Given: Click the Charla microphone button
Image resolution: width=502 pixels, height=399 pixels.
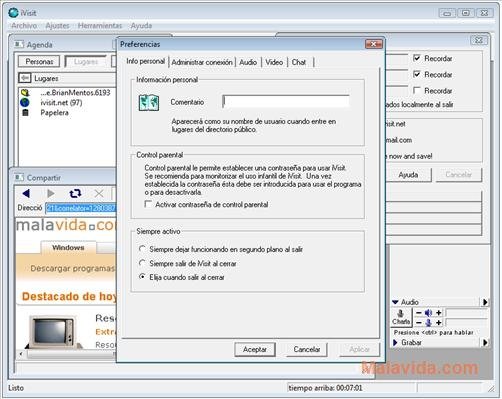Looking at the screenshot, I should pyautogui.click(x=401, y=317).
